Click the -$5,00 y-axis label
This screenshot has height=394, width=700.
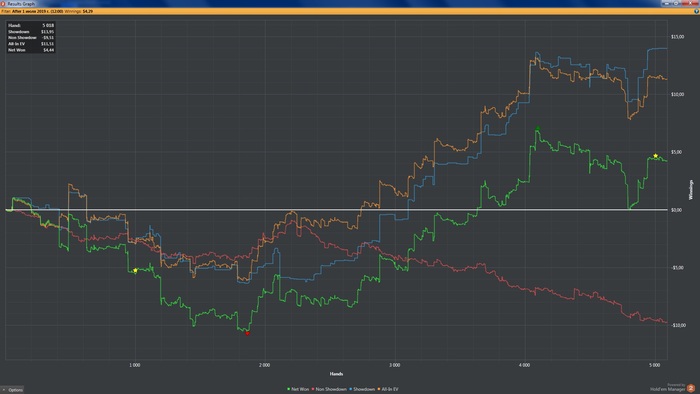(x=677, y=268)
